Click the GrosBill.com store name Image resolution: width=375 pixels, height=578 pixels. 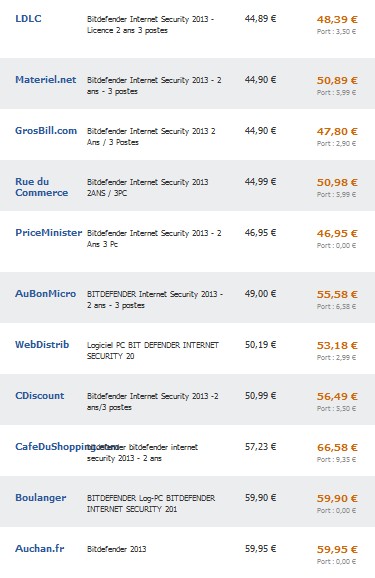coord(46,130)
